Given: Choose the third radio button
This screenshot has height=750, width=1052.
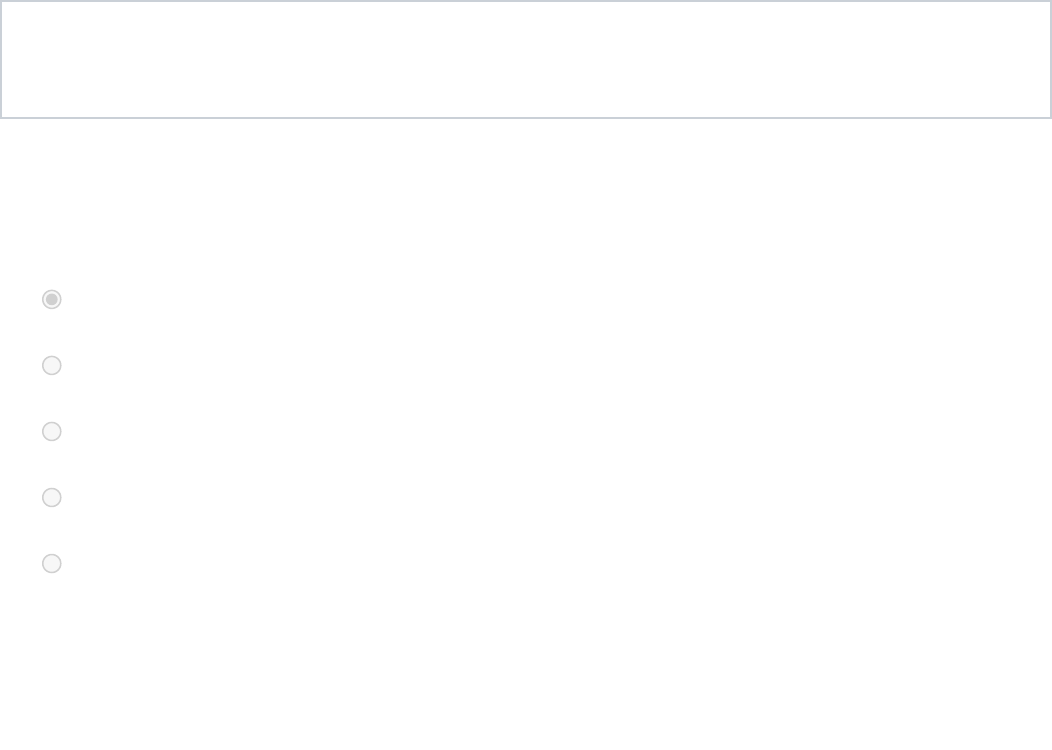Looking at the screenshot, I should [52, 431].
